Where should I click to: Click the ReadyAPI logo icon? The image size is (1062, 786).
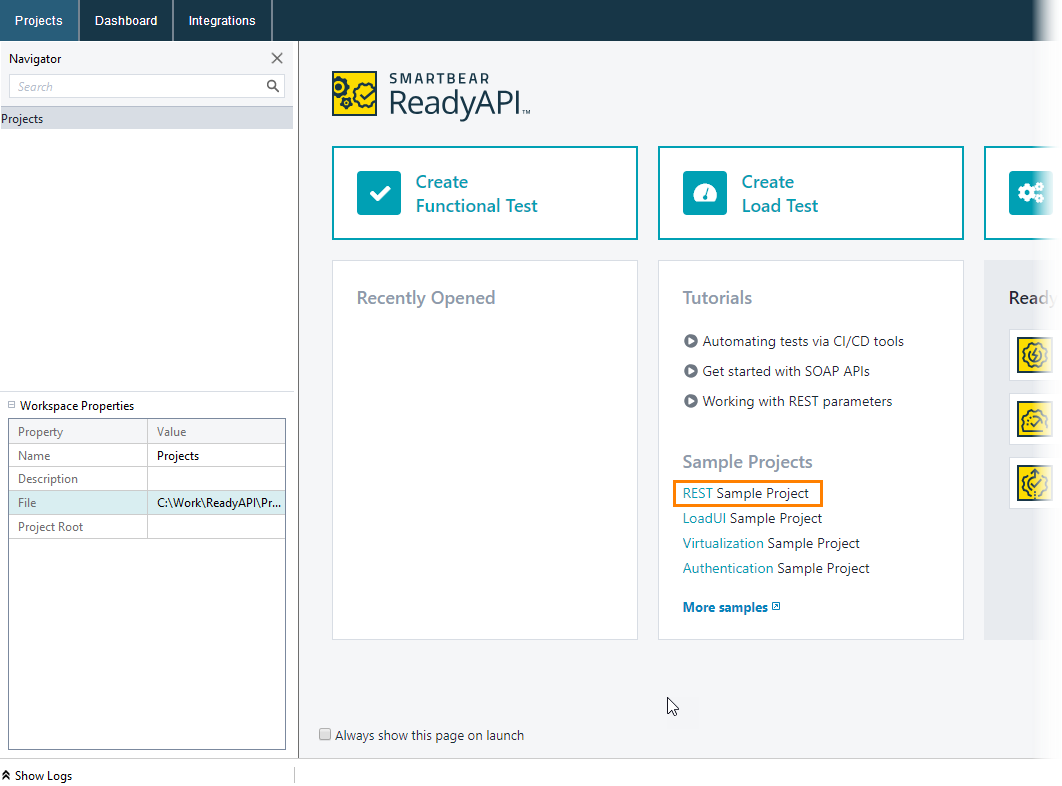[x=354, y=94]
